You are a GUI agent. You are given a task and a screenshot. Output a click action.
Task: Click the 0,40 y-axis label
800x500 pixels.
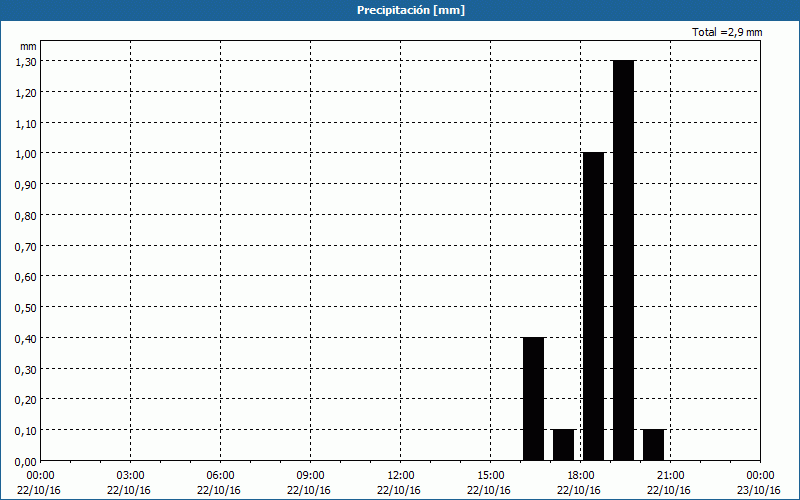(26, 338)
